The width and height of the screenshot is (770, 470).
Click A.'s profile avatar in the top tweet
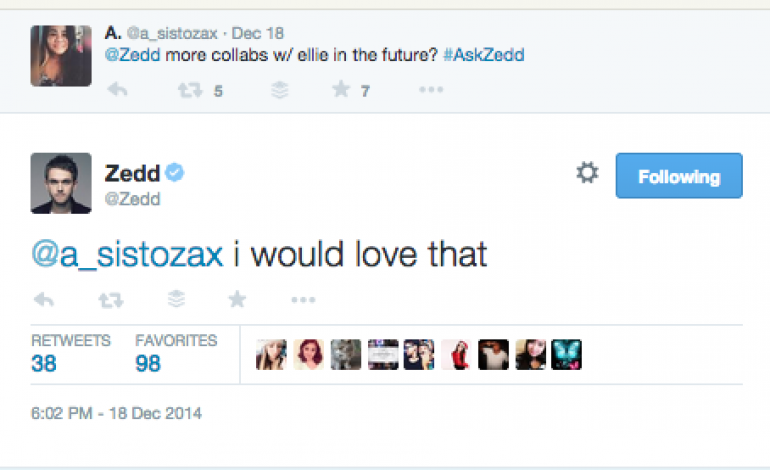click(x=61, y=55)
